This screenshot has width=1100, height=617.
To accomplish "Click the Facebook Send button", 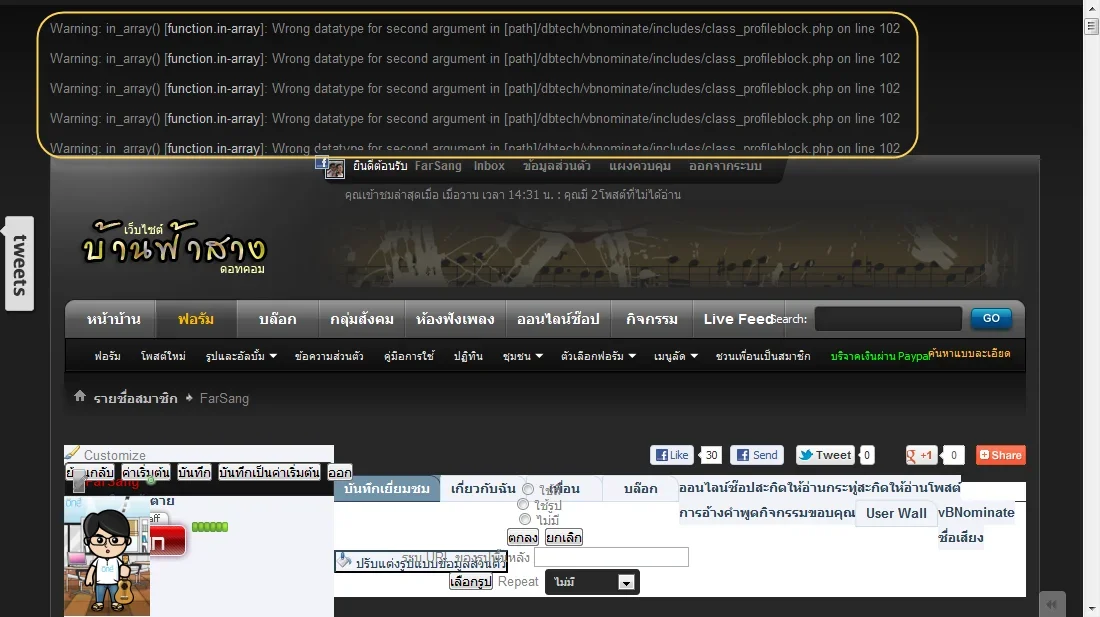I will tap(757, 455).
